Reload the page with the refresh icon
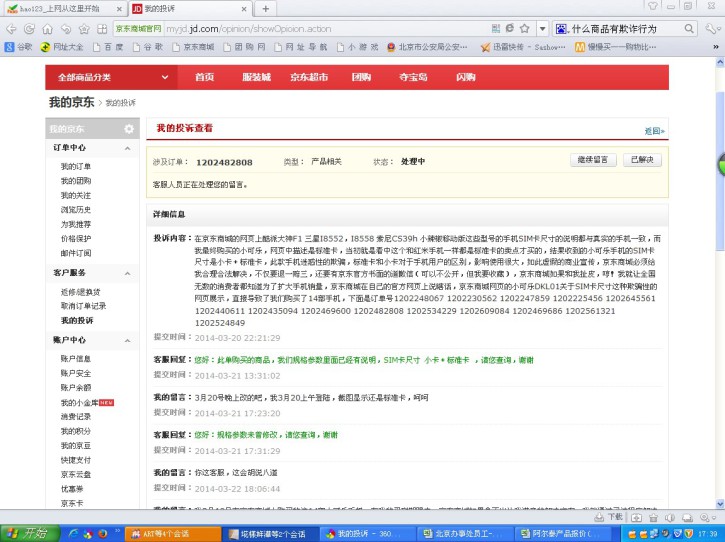Viewport: 725px width, 542px height. [x=29, y=29]
